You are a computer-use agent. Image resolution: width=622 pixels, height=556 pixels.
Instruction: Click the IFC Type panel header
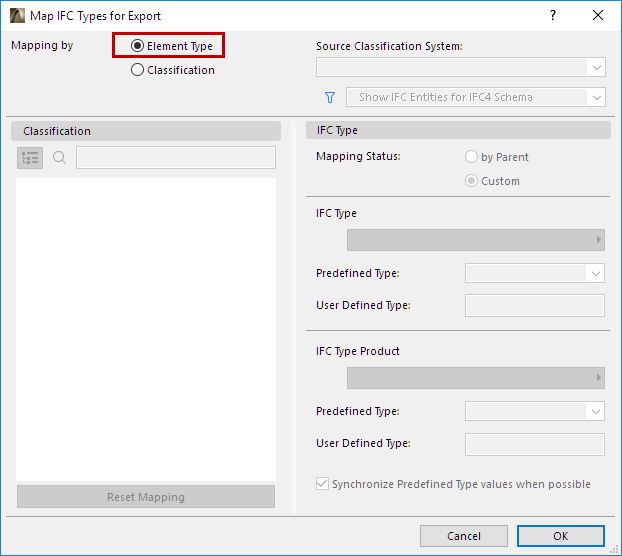(x=458, y=130)
